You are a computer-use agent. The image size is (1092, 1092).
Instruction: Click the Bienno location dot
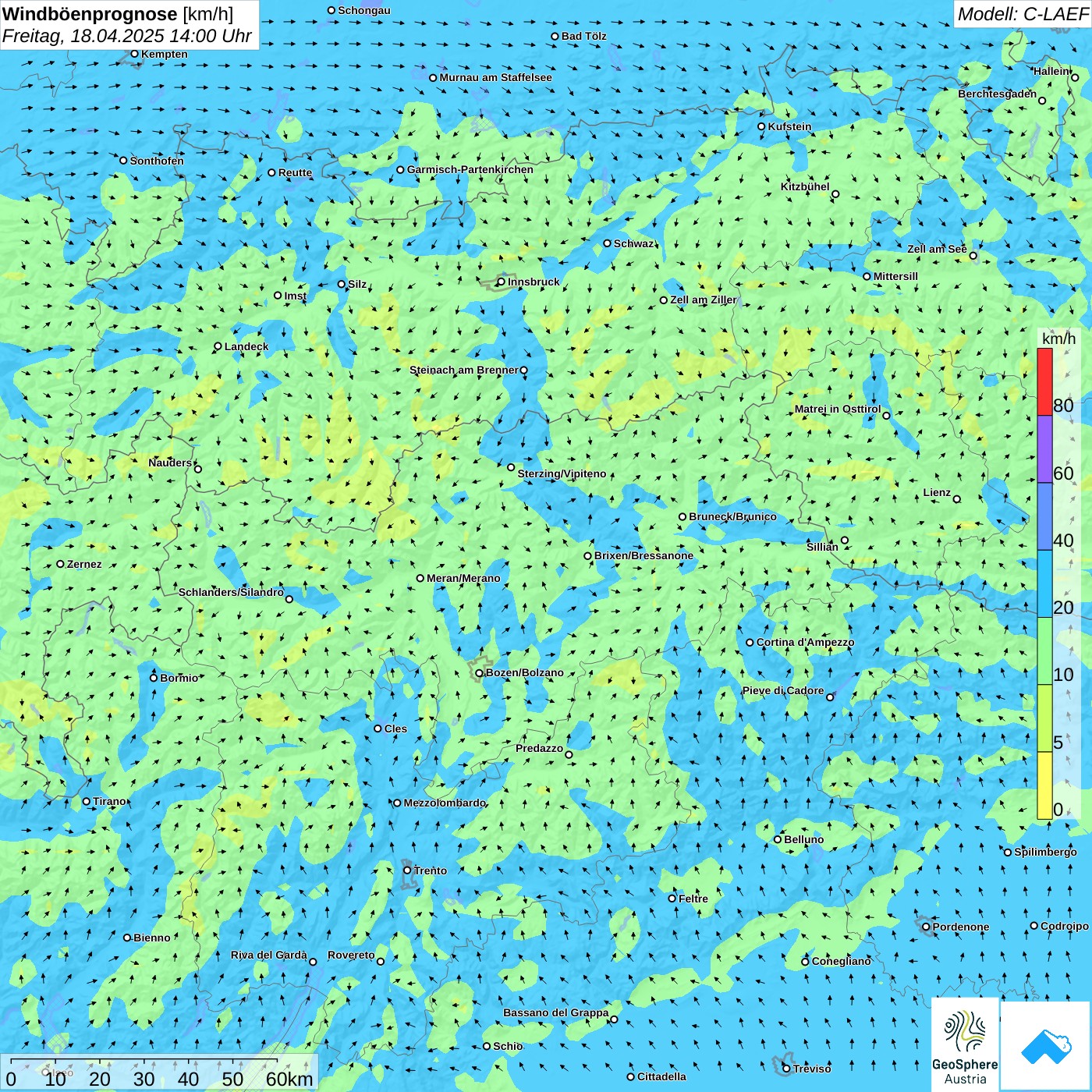(x=127, y=938)
